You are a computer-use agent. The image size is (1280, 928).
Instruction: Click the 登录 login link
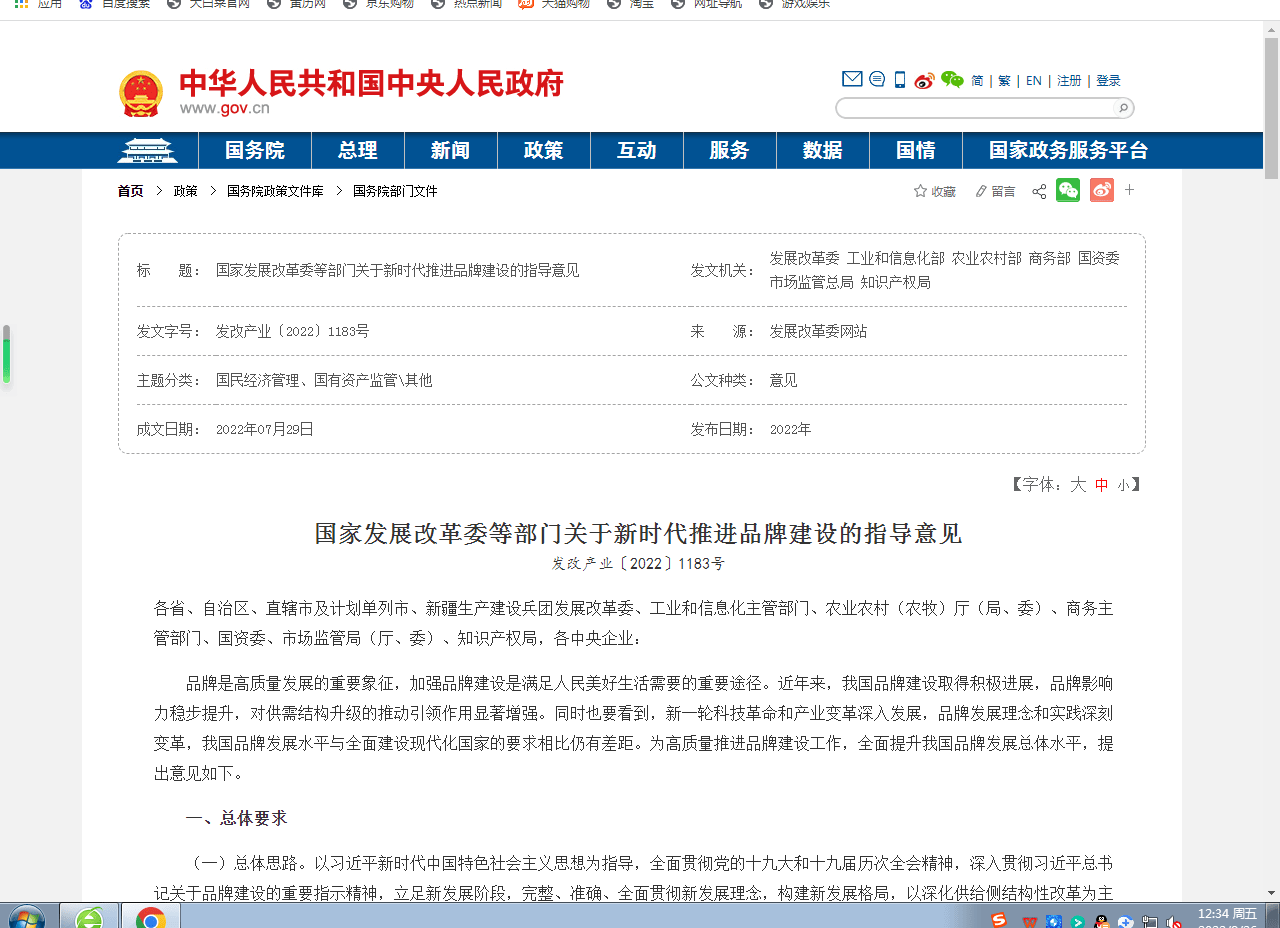pos(1108,81)
